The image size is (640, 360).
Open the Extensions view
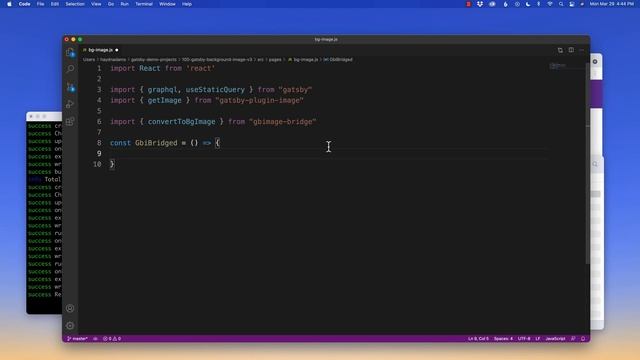click(70, 121)
